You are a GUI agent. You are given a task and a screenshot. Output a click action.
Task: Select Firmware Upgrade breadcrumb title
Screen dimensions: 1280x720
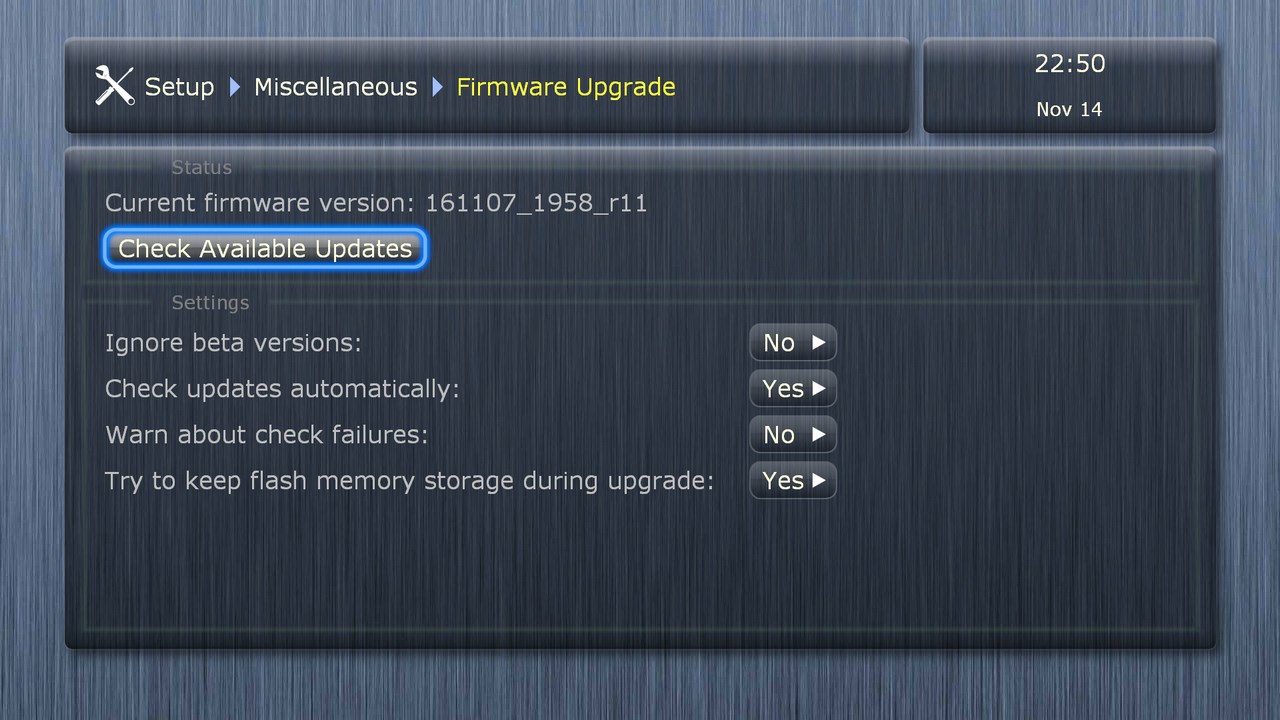coord(566,87)
